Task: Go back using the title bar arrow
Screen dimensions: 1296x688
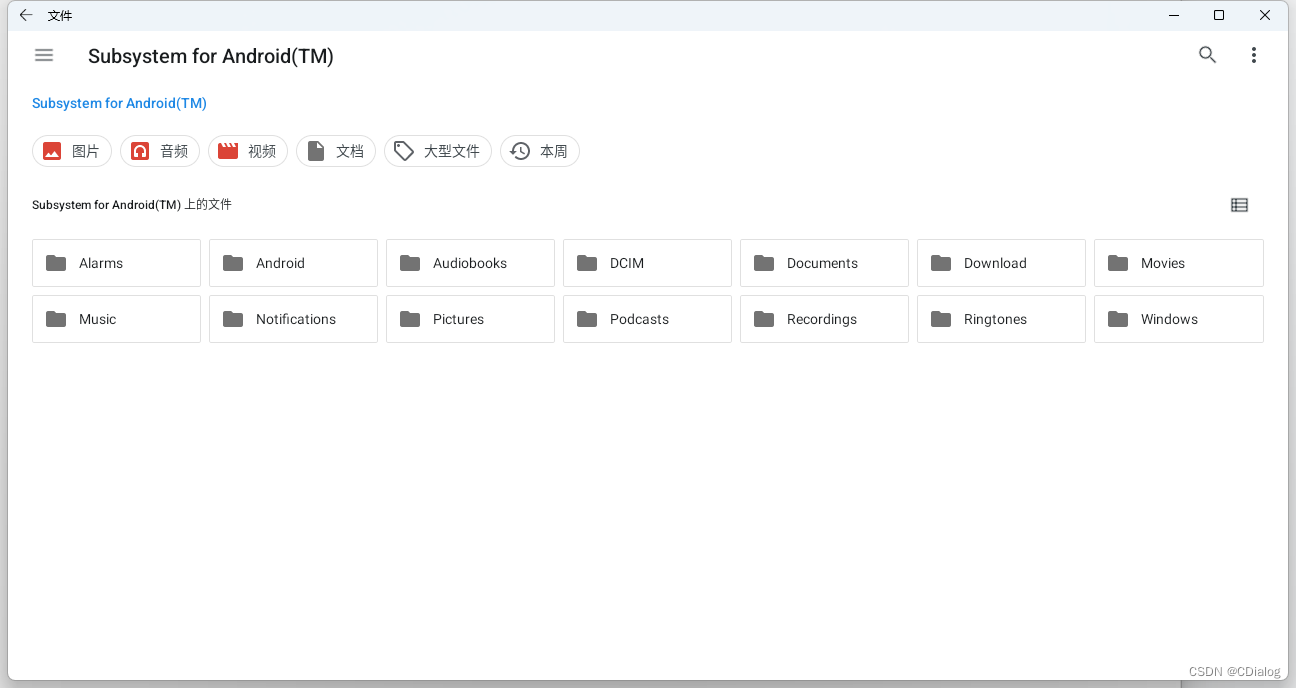Action: click(26, 15)
